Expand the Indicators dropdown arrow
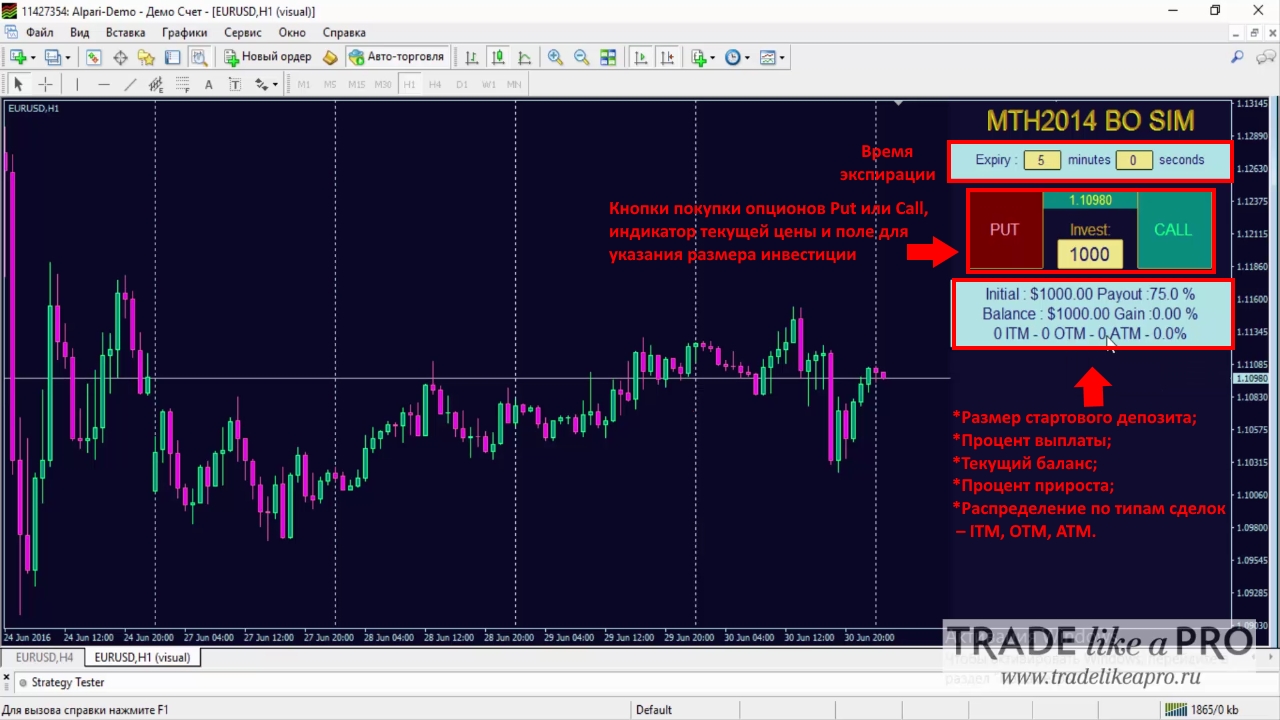This screenshot has width=1280, height=720. click(x=713, y=58)
